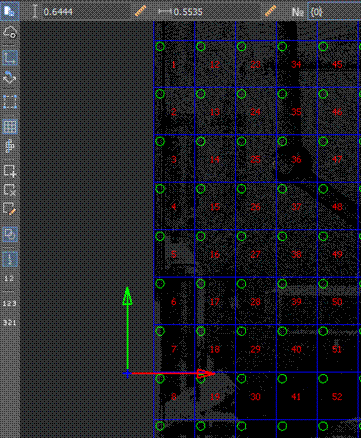This screenshot has height=439, width=361.
Task: Click the width field showing 0.5535
Action: click(217, 12)
